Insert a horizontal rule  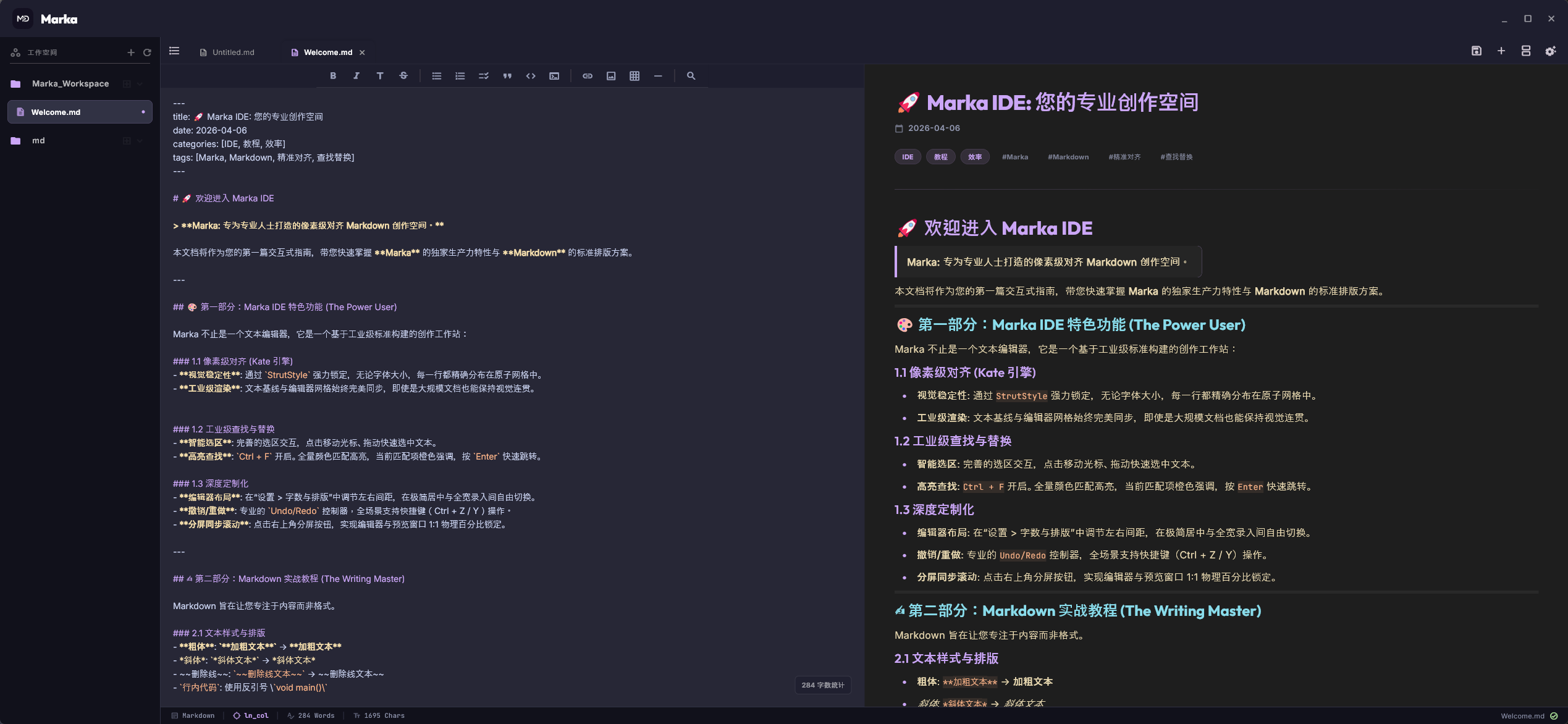pyautogui.click(x=658, y=76)
